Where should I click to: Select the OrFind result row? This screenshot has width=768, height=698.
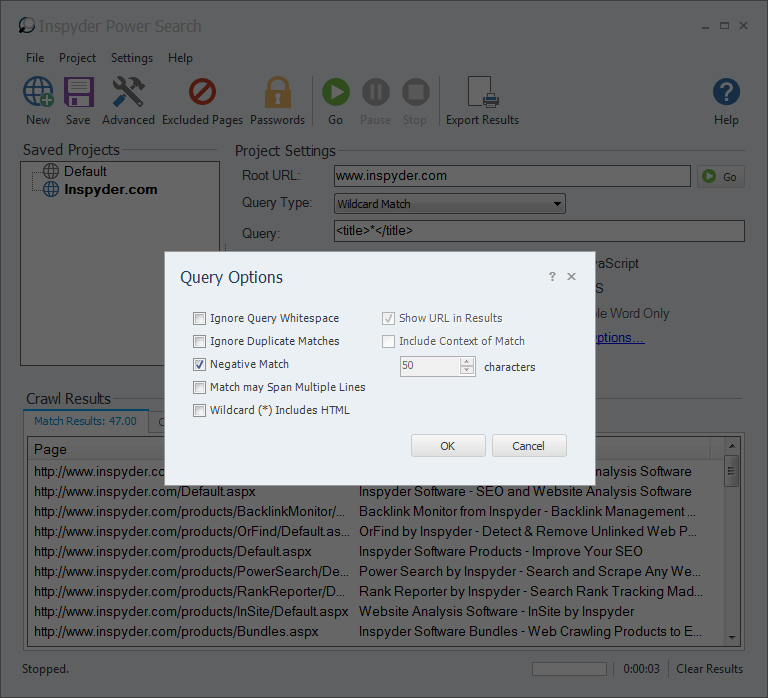pos(376,531)
